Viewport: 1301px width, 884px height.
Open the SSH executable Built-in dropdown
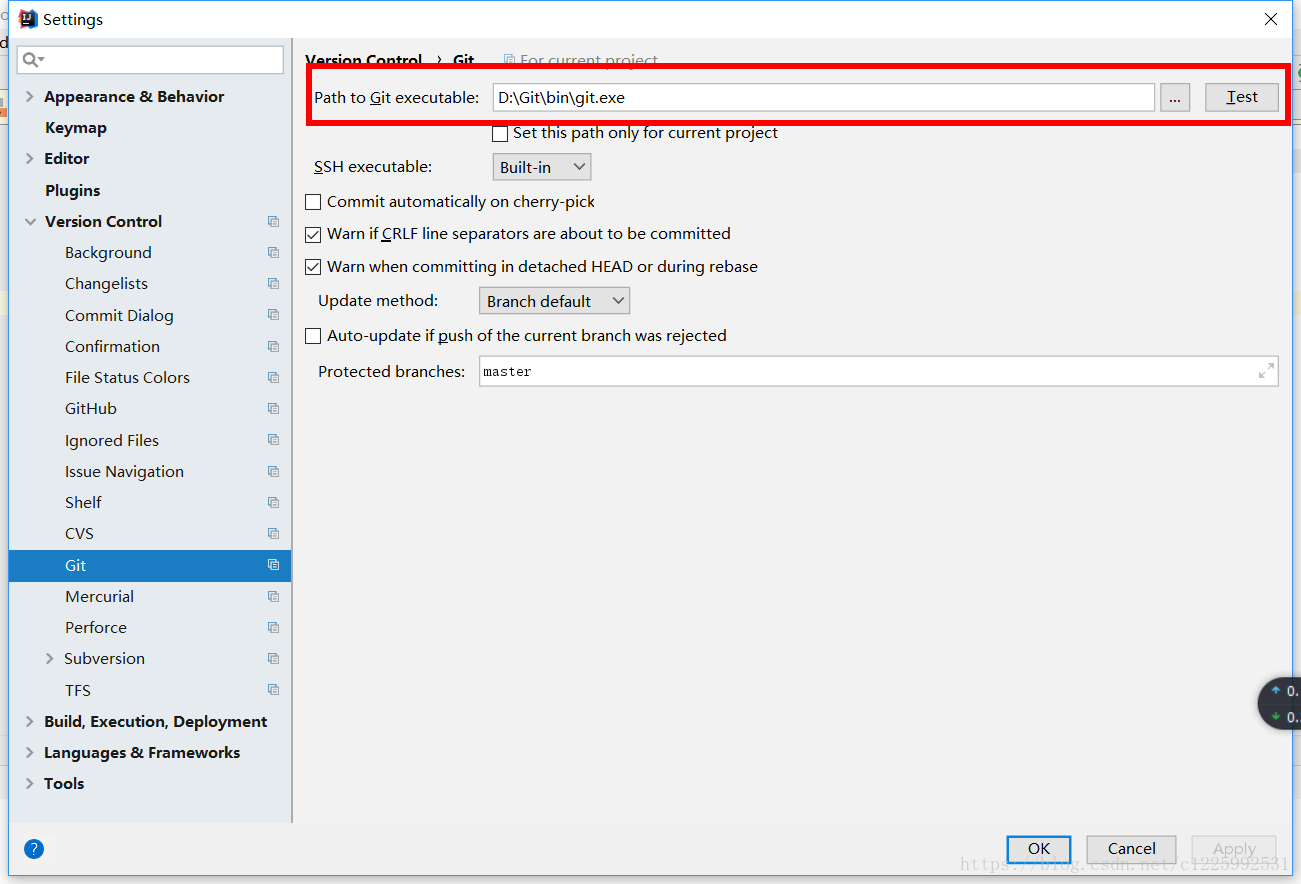click(x=542, y=167)
